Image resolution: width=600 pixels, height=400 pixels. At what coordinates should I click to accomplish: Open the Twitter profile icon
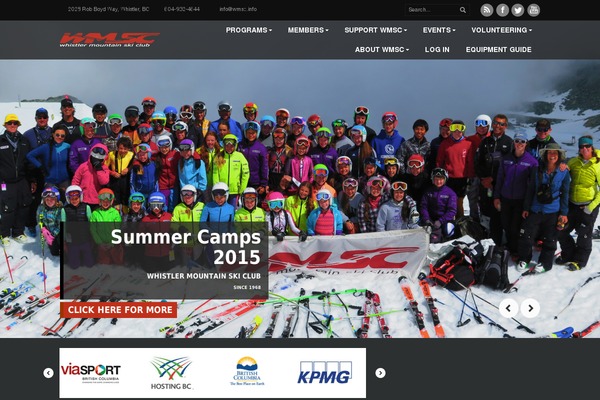(x=518, y=10)
